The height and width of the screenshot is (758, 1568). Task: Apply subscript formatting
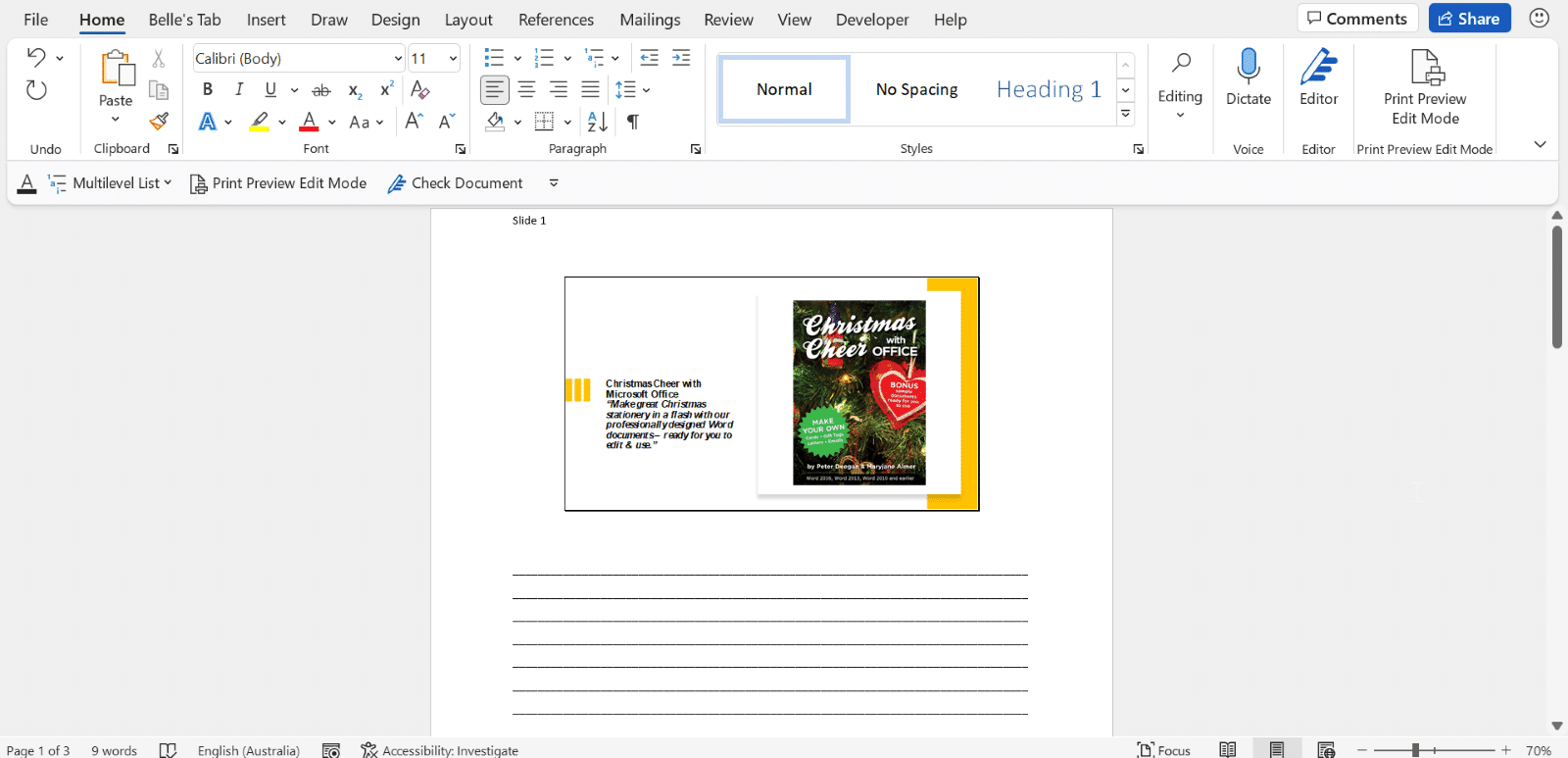click(x=356, y=90)
